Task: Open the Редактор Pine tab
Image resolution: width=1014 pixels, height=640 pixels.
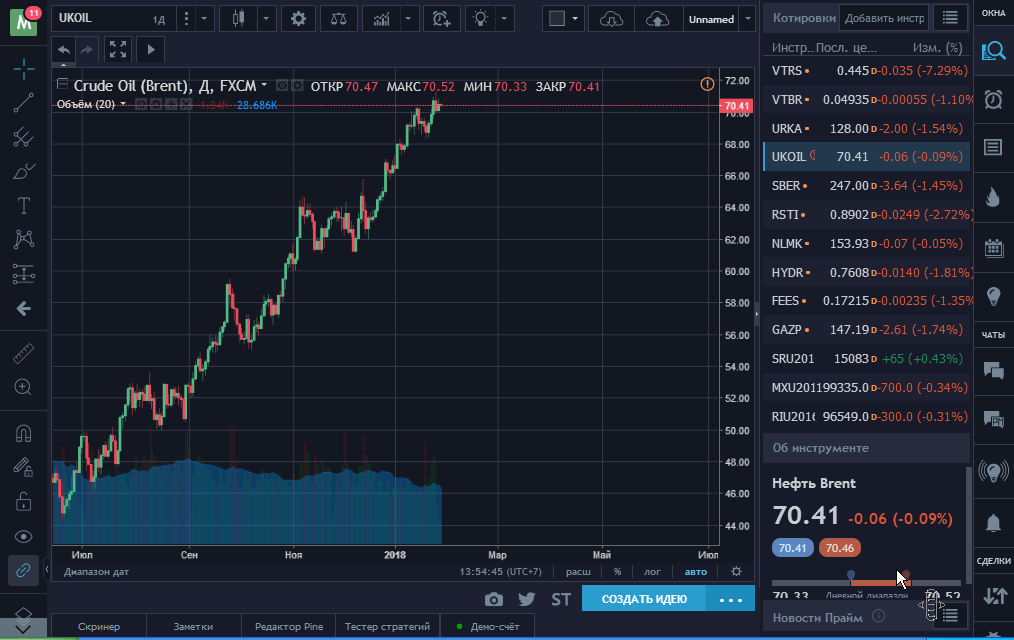Action: coord(288,626)
